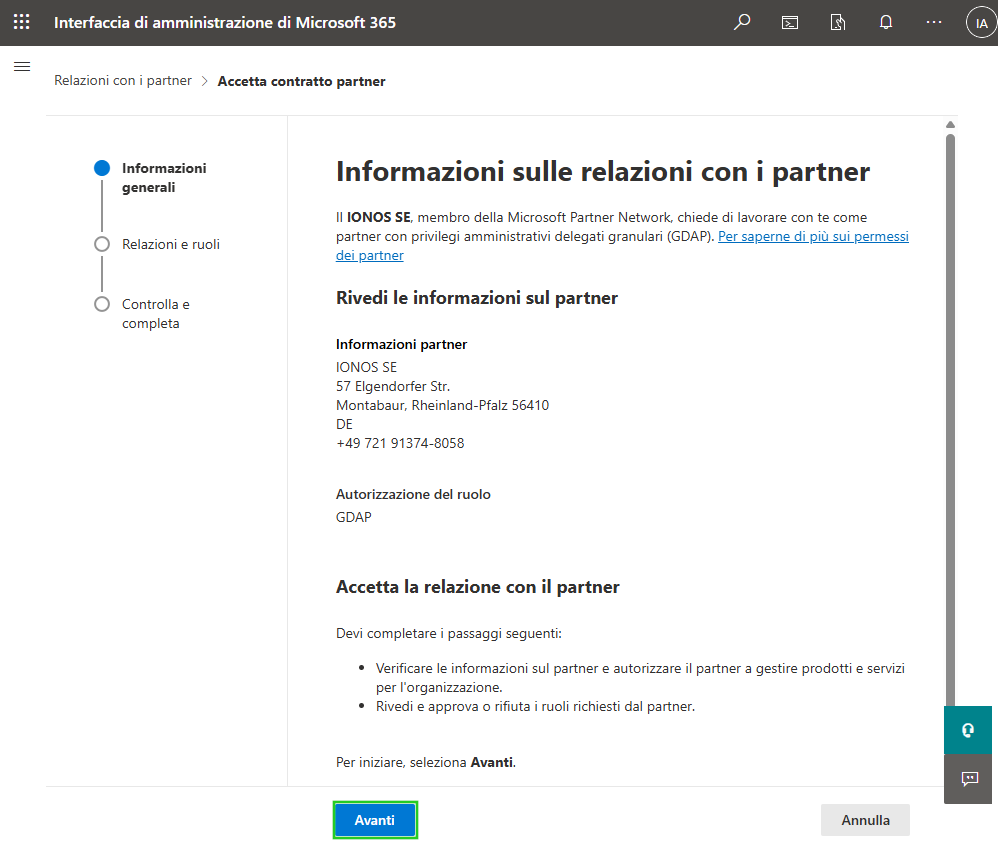998x848 pixels.
Task: Click the address line 57 Elgendorfer Str.
Action: [x=393, y=386]
